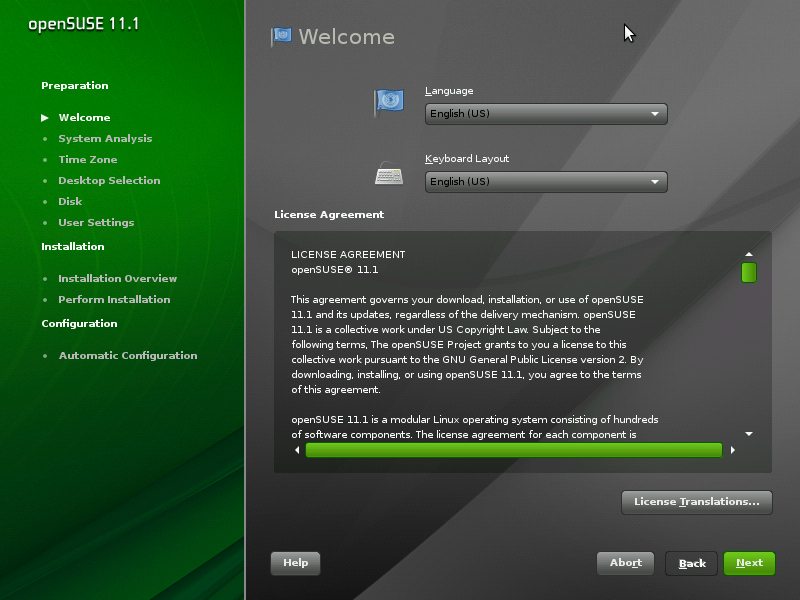Select the Perform Installation step
The width and height of the screenshot is (800, 600).
[114, 299]
